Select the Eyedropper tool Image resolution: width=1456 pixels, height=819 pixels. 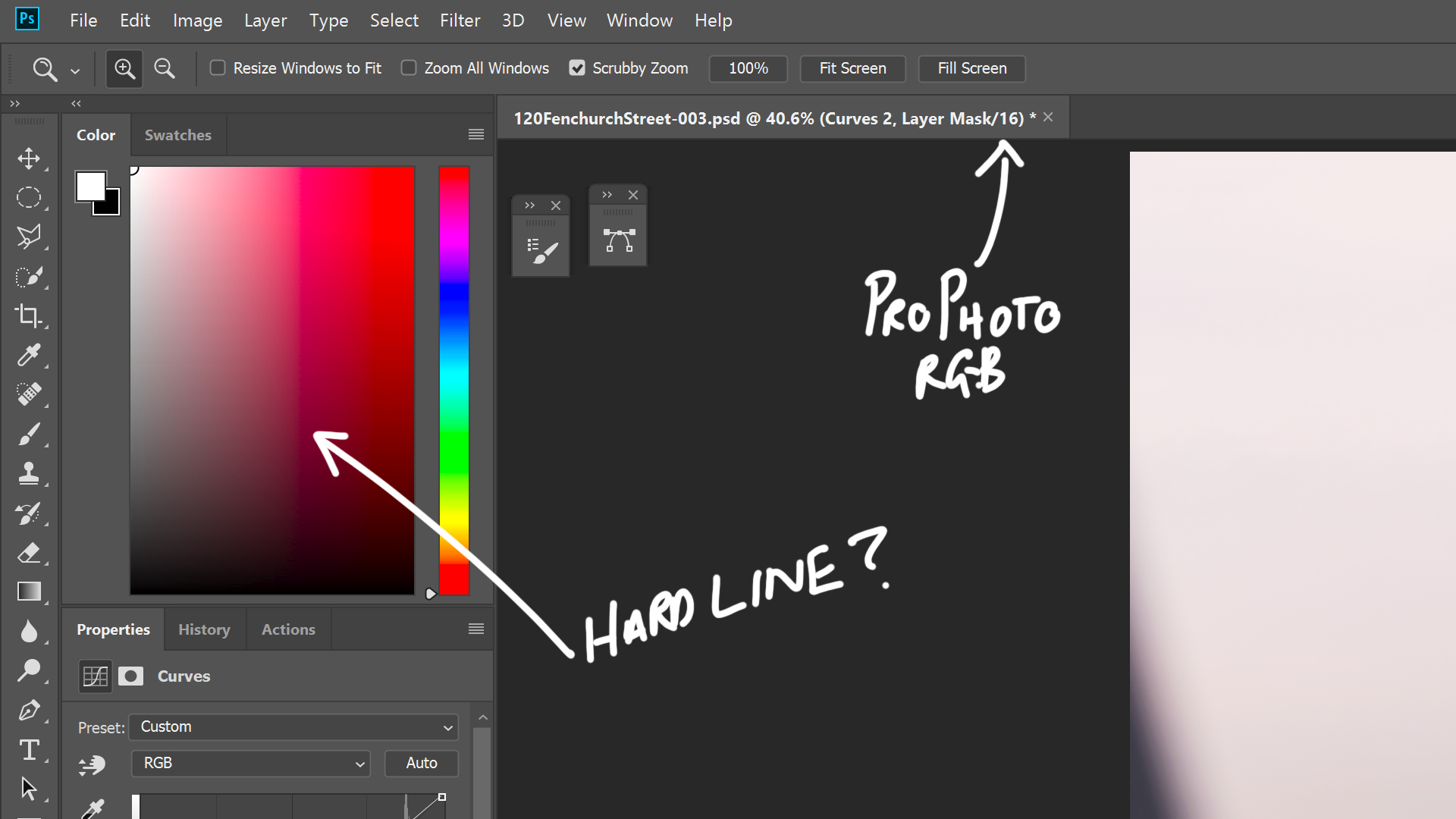29,355
